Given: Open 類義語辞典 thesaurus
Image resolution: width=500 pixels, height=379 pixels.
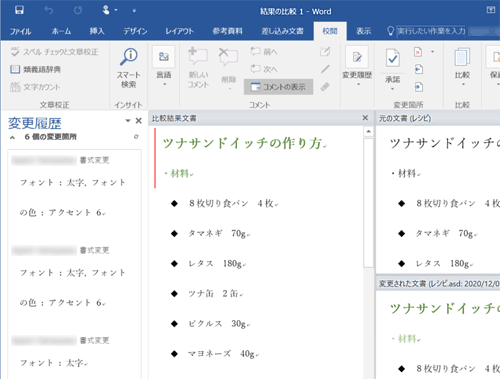Looking at the screenshot, I should click(35, 69).
